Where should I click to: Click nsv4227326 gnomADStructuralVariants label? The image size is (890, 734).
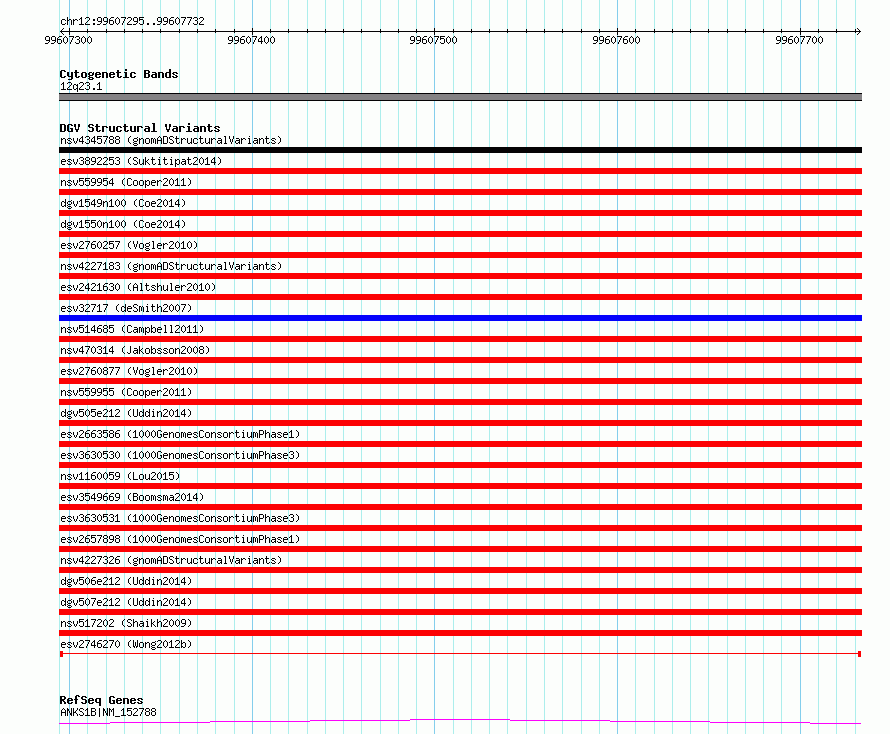(x=171, y=560)
